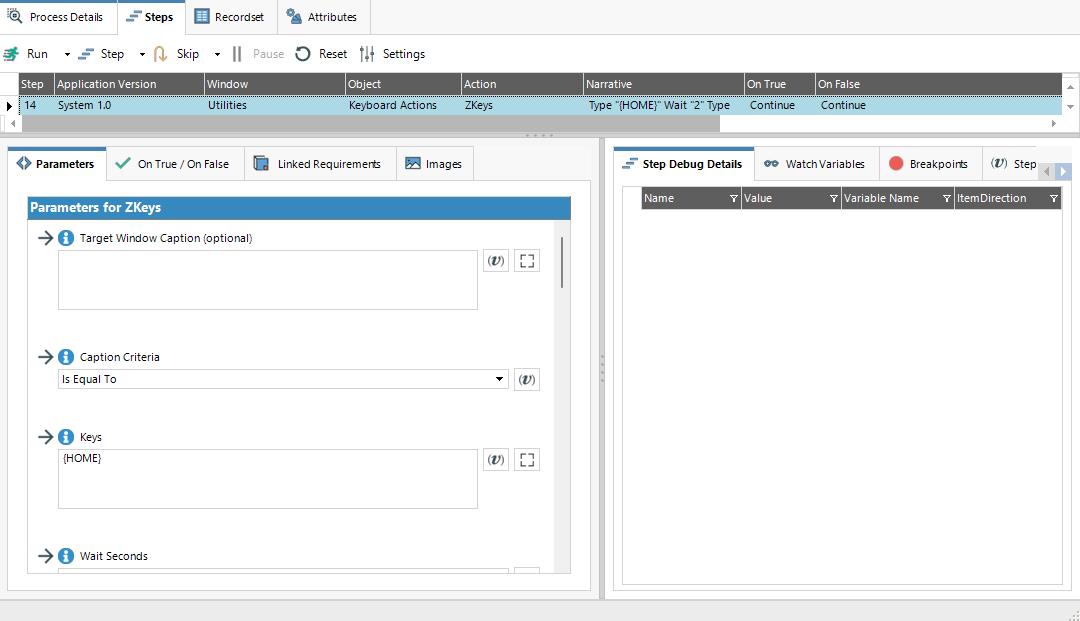Switch to the Recordset tab
Viewport: 1080px width, 621px height.
[230, 17]
